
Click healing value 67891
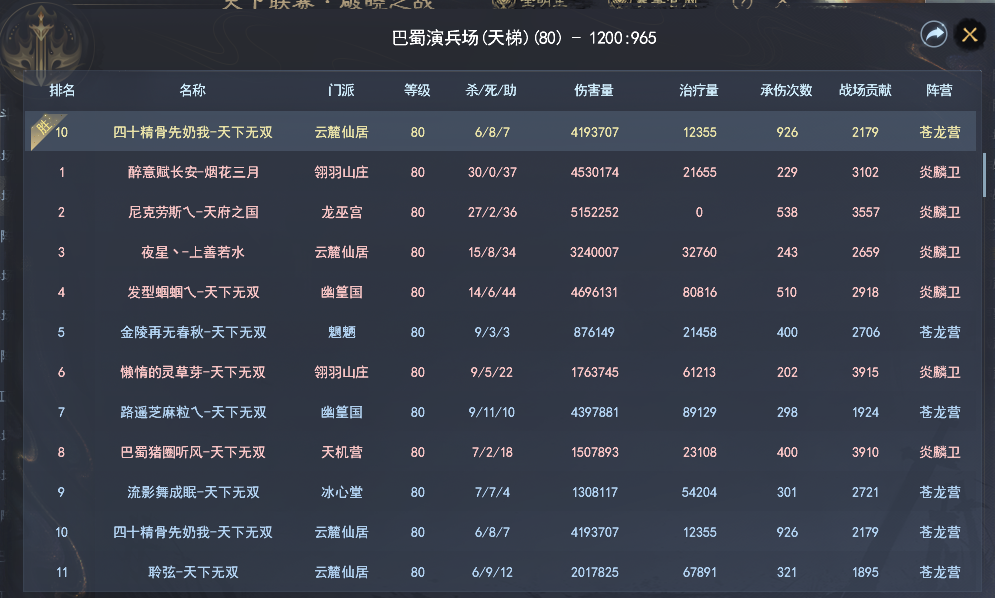pyautogui.click(x=699, y=572)
